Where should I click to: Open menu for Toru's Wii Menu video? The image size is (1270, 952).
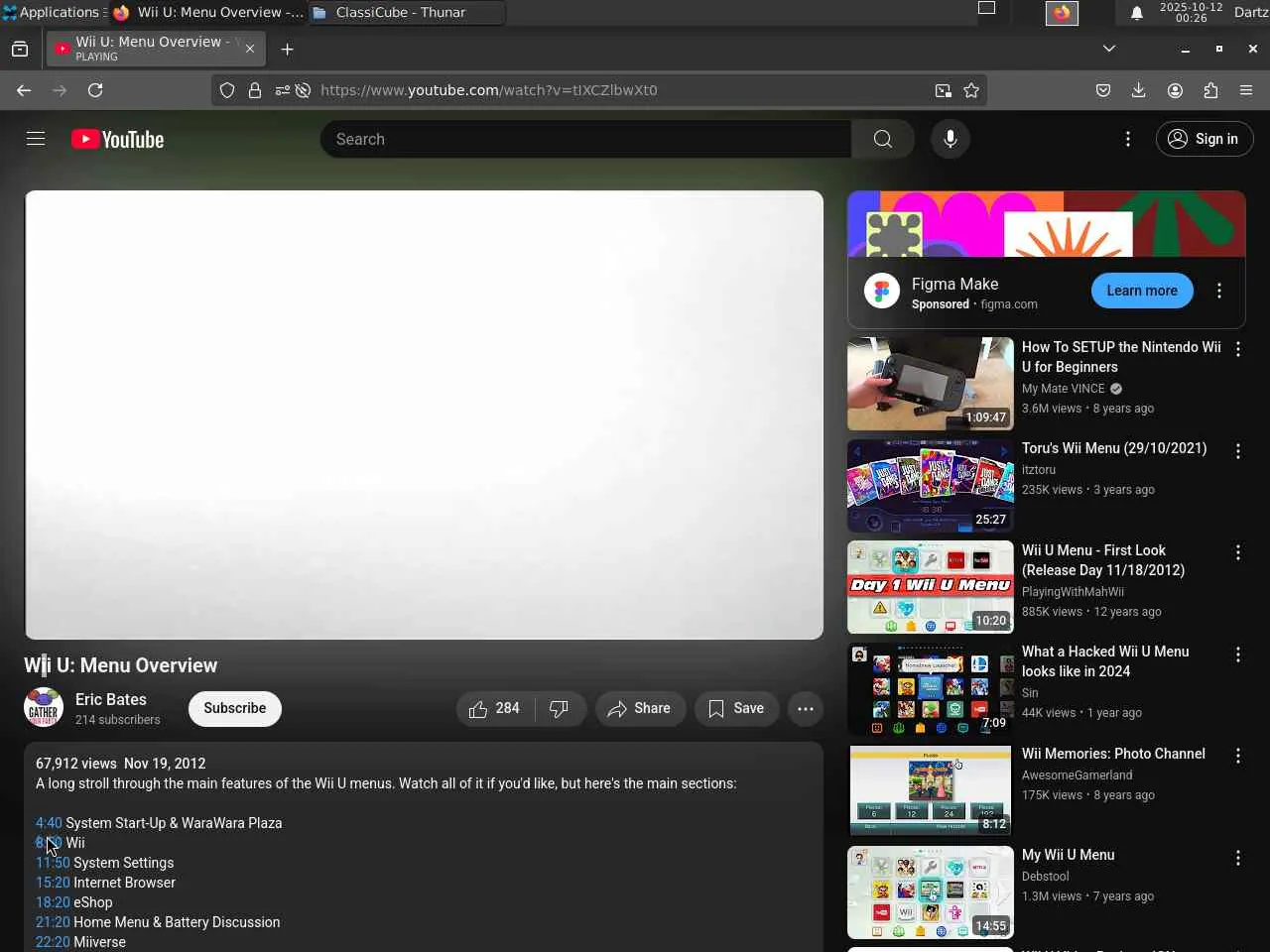1238,451
